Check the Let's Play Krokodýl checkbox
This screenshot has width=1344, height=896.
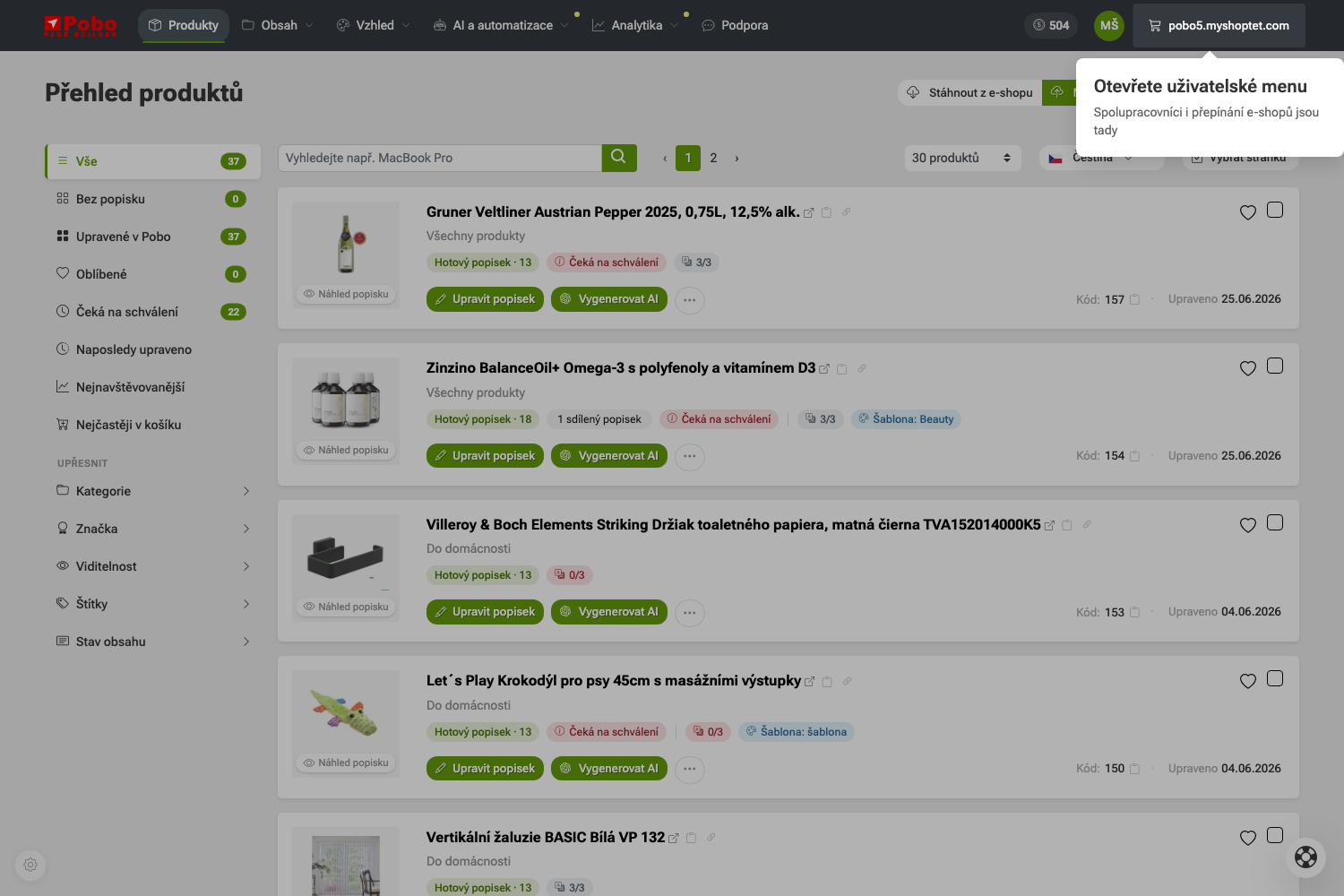point(1275,678)
